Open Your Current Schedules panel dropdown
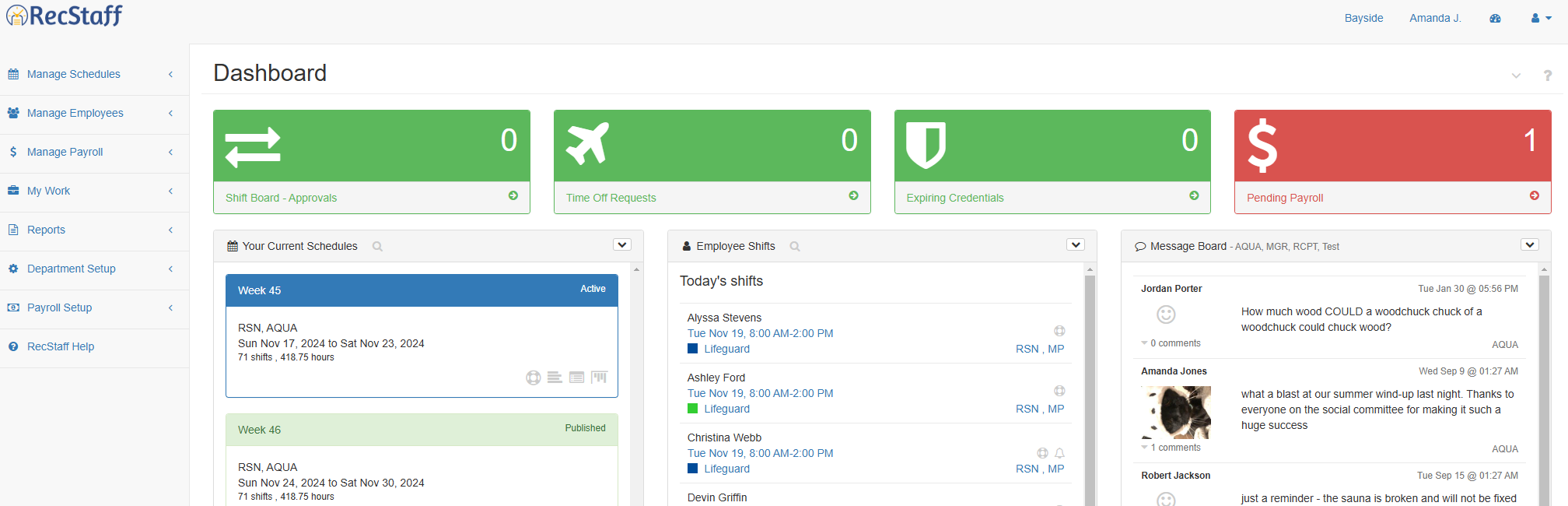Screen dimensions: 1568x506 (622, 244)
